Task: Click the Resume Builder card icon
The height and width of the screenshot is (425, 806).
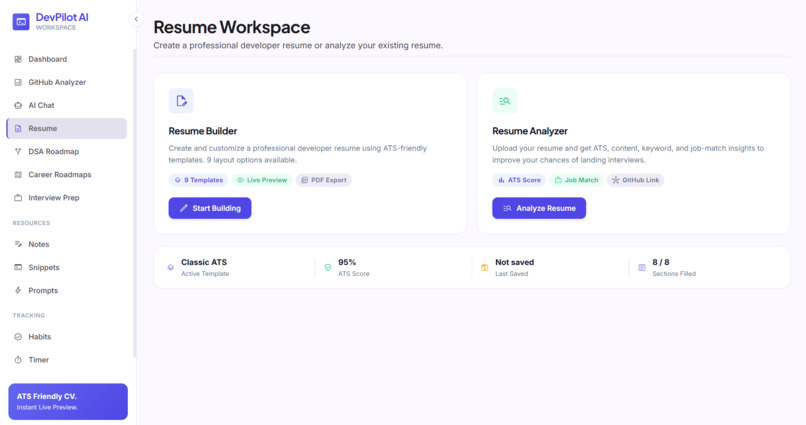Action: pyautogui.click(x=181, y=101)
